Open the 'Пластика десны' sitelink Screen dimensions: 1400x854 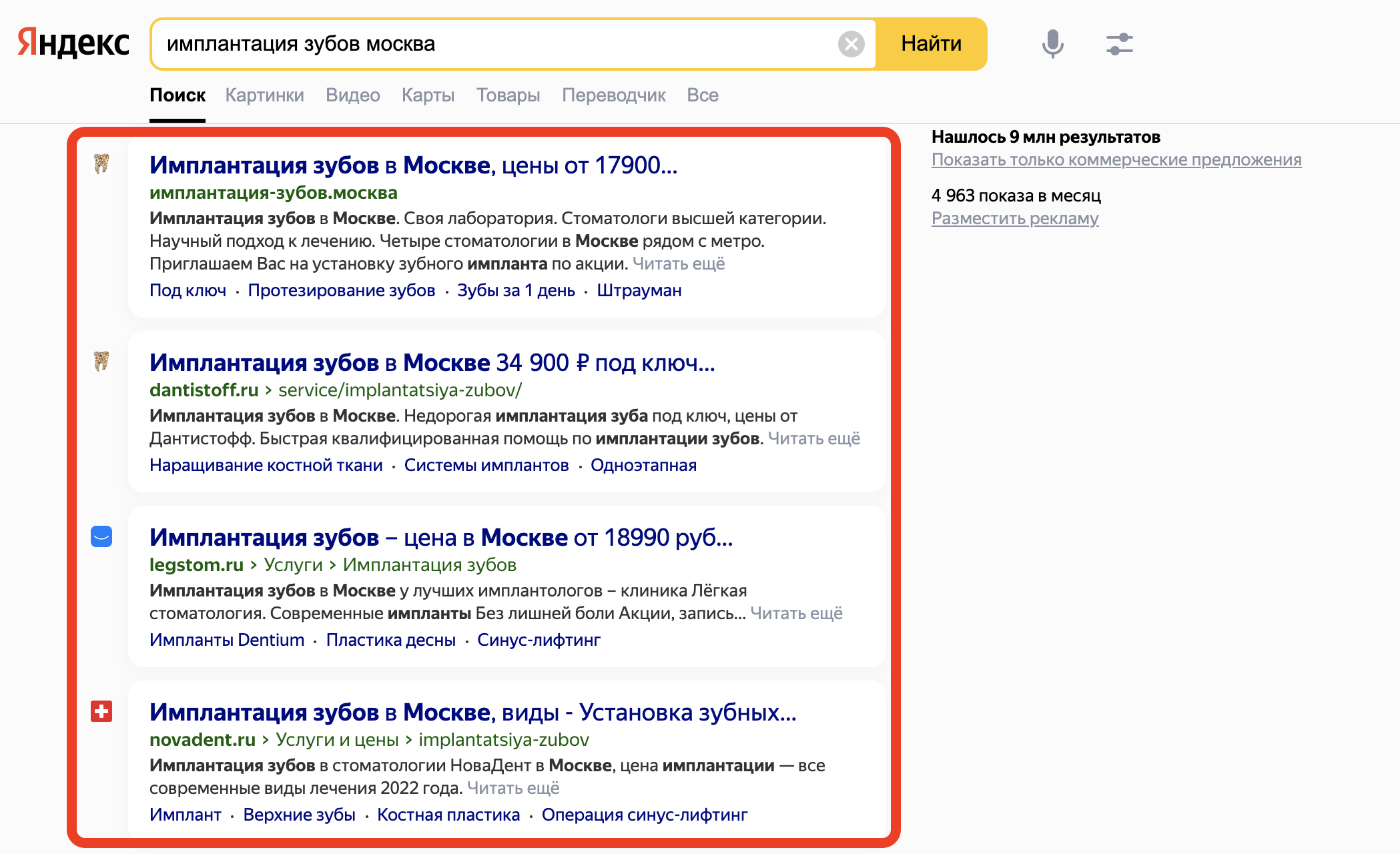(x=390, y=640)
